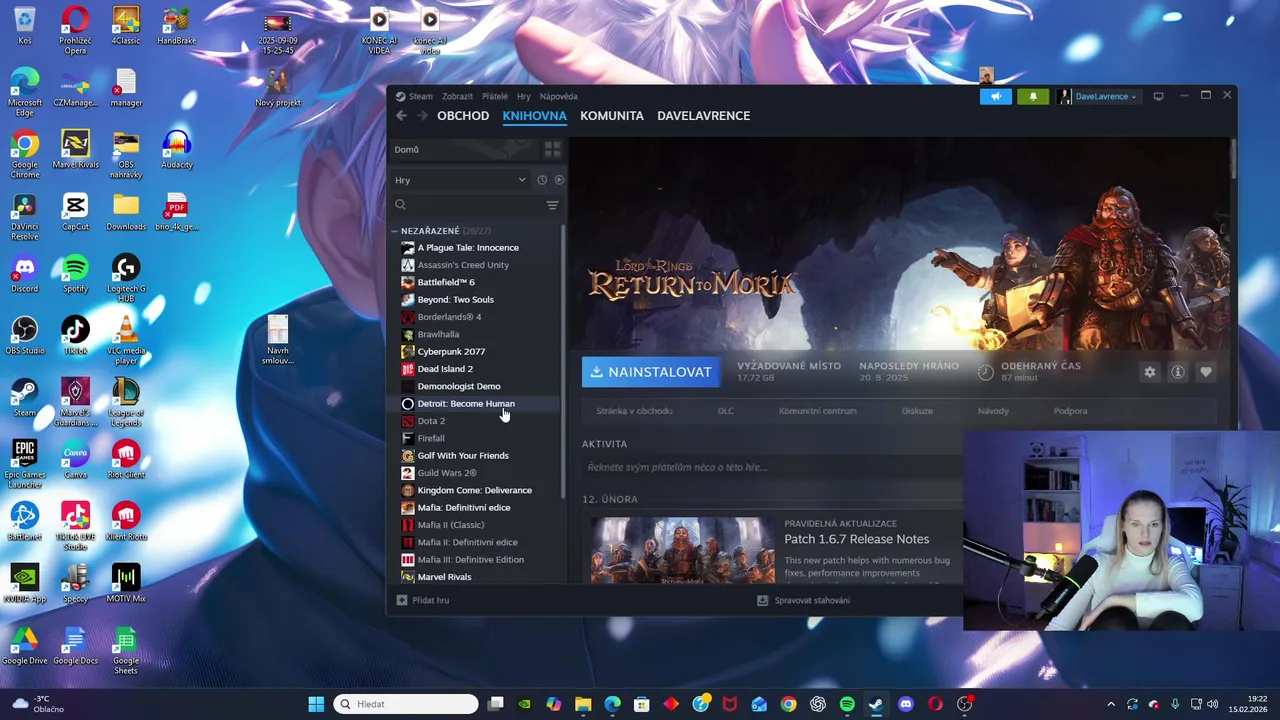Click the Windows Start button
This screenshot has width=1280, height=720.
coord(316,704)
